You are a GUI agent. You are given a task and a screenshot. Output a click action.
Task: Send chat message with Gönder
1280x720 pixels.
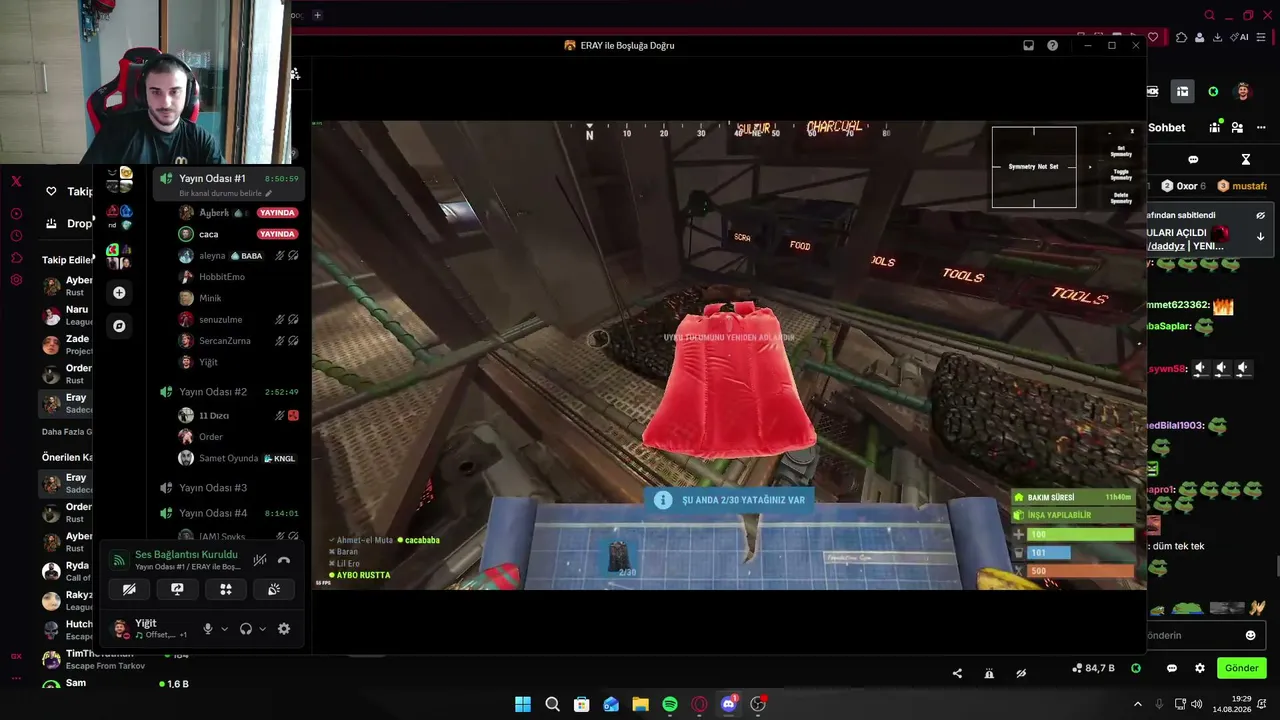[1242, 668]
